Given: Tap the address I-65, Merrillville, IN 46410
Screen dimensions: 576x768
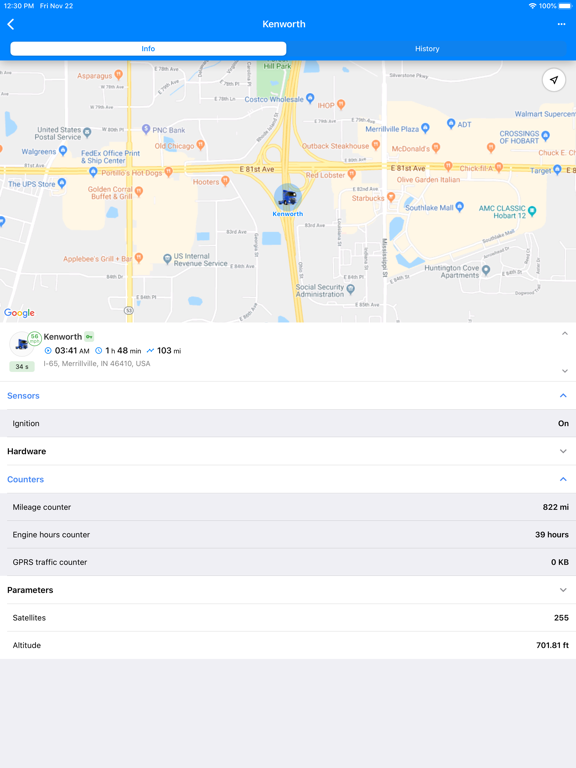Looking at the screenshot, I should [97, 363].
